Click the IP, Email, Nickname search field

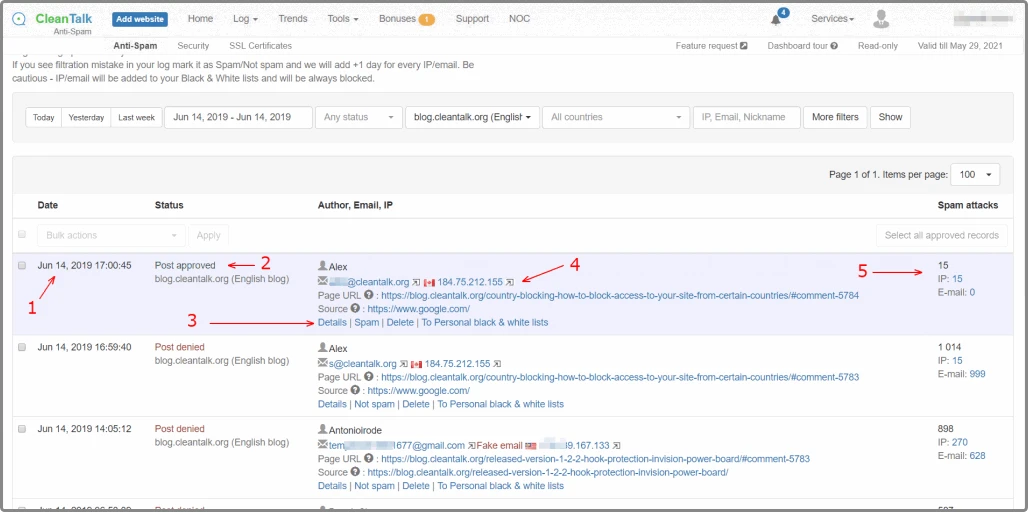pyautogui.click(x=746, y=117)
